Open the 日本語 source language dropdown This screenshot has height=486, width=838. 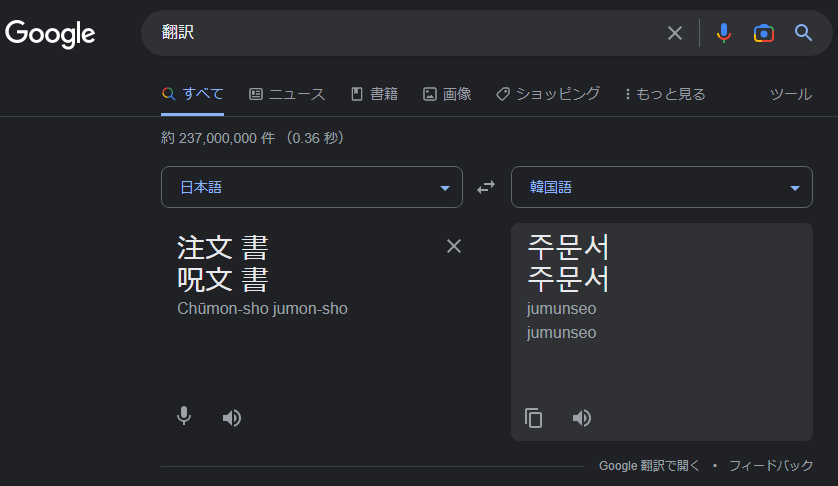point(312,187)
